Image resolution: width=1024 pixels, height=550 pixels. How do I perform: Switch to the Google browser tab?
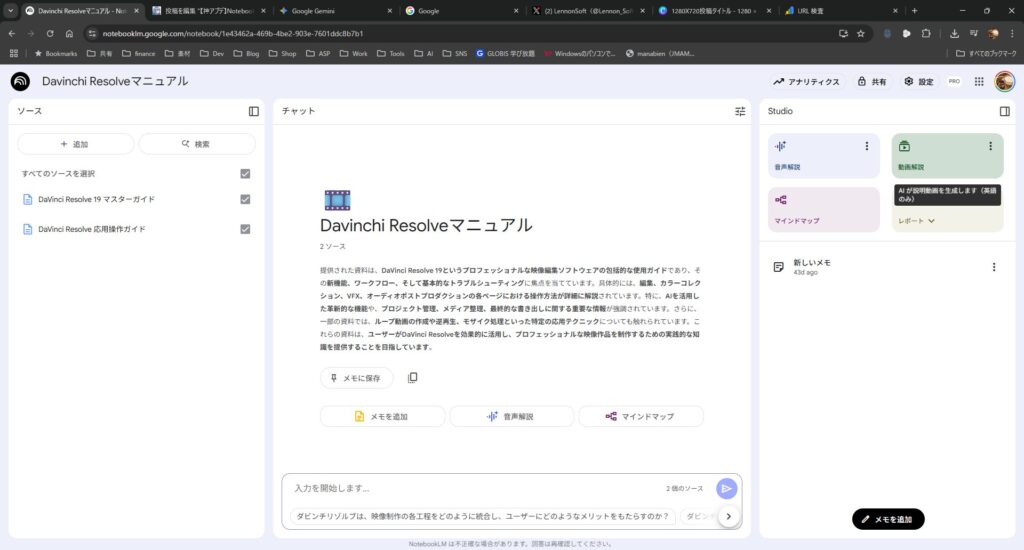pyautogui.click(x=460, y=10)
